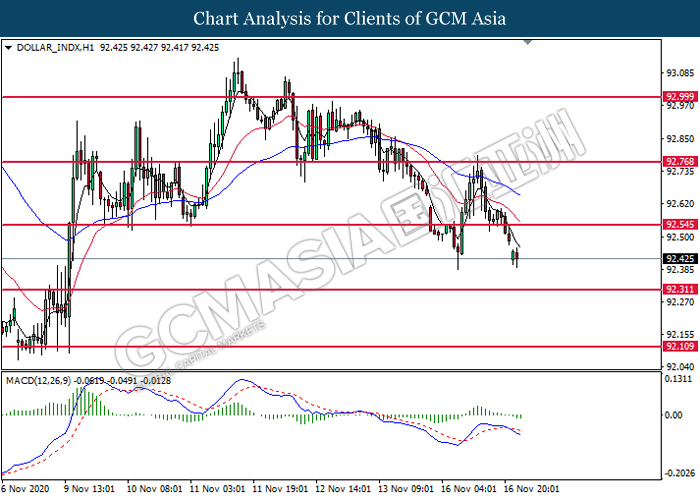Click the 11 Nov 03:01 time label
The width and height of the screenshot is (700, 500).
point(217,489)
